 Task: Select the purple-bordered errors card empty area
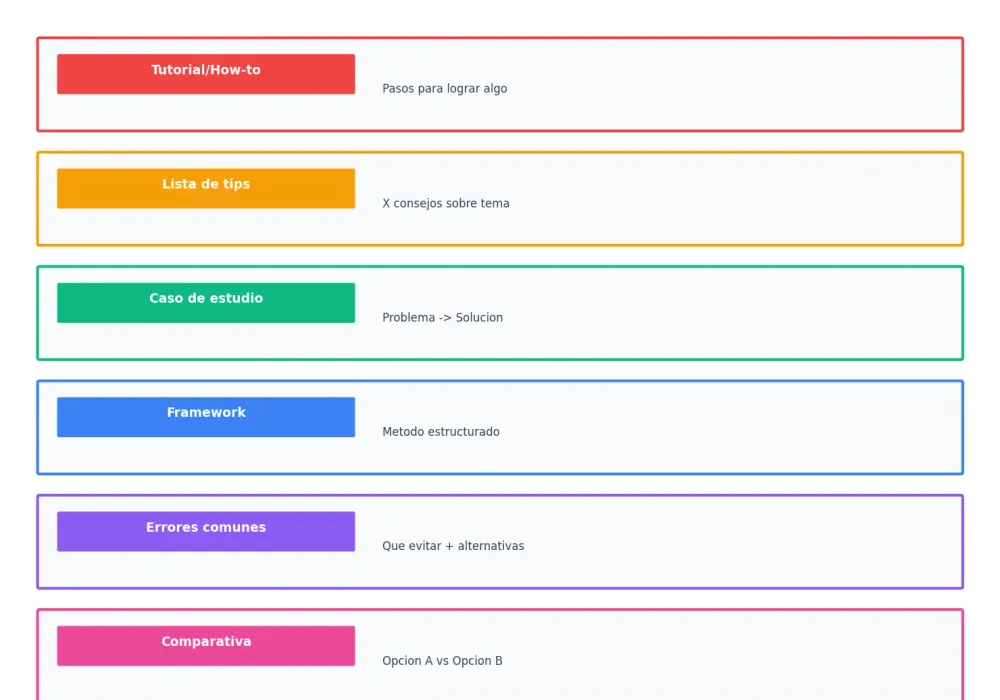click(733, 541)
